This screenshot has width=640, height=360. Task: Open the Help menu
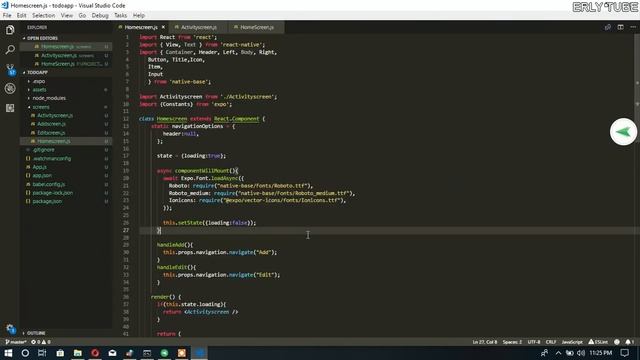pyautogui.click(x=139, y=16)
